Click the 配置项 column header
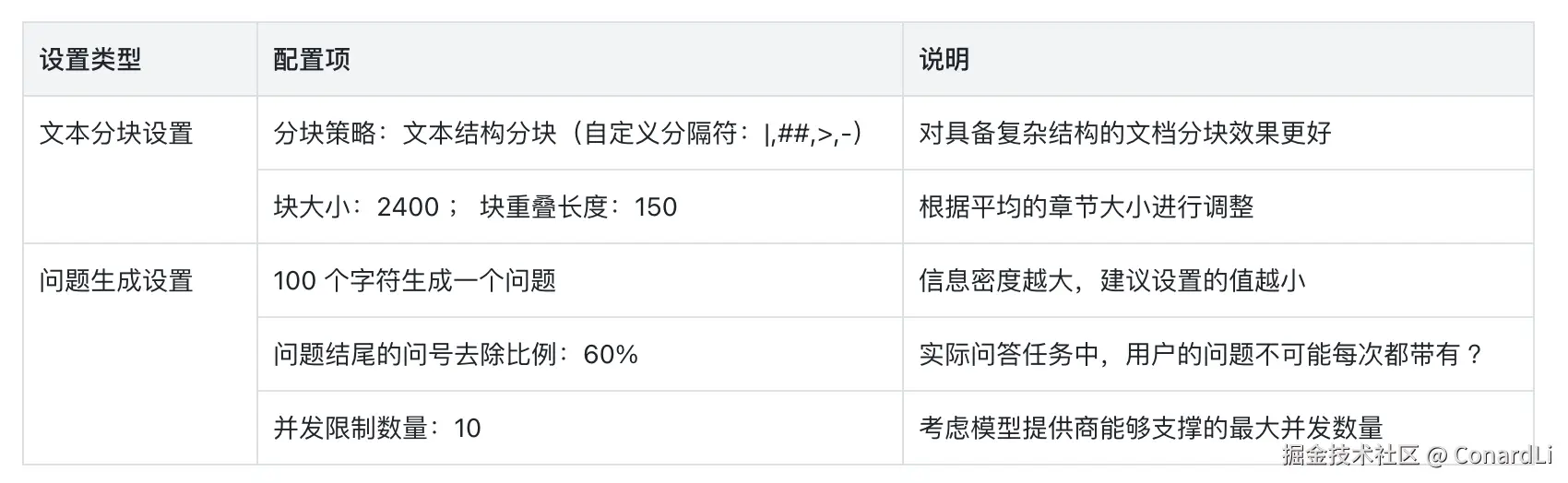The height and width of the screenshot is (483, 1568). click(x=312, y=60)
